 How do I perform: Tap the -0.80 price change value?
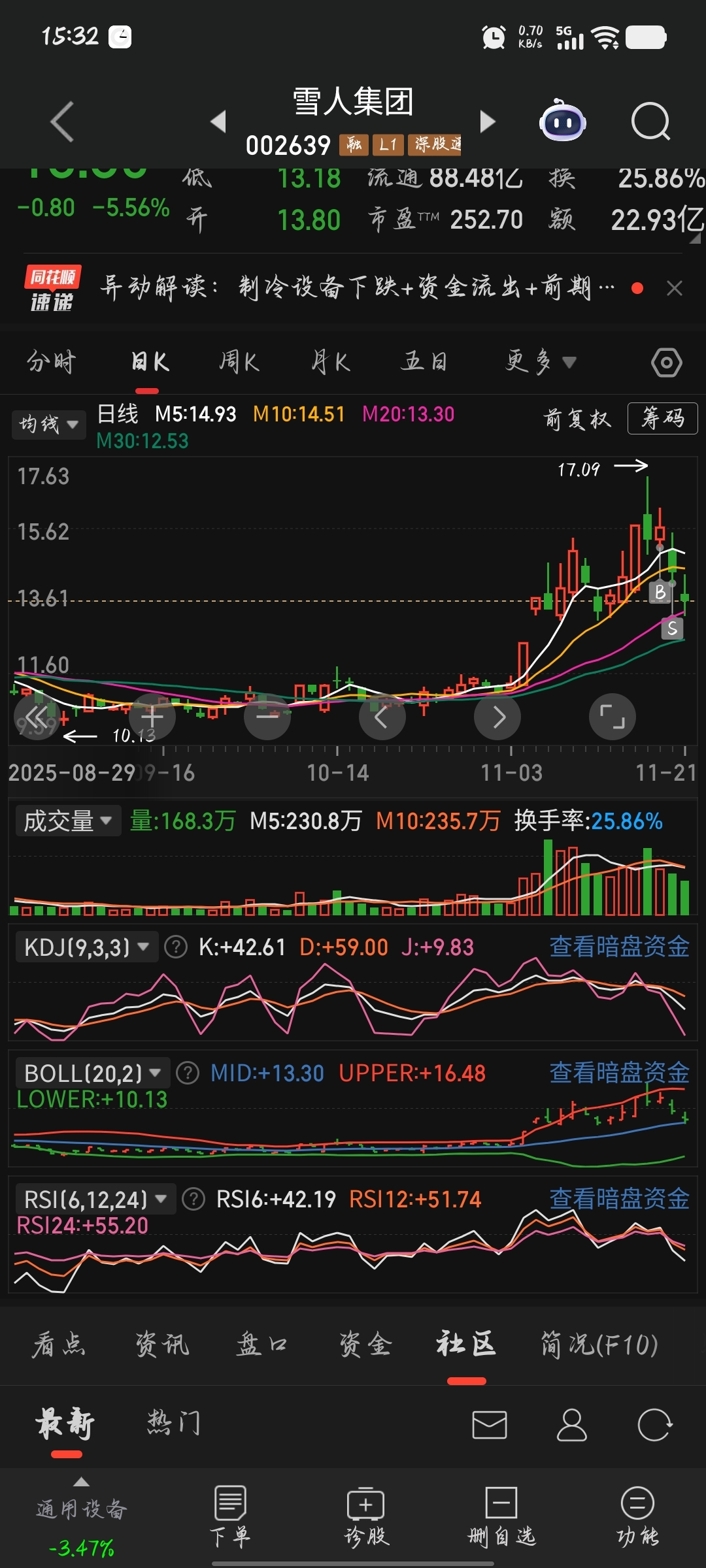[x=46, y=208]
